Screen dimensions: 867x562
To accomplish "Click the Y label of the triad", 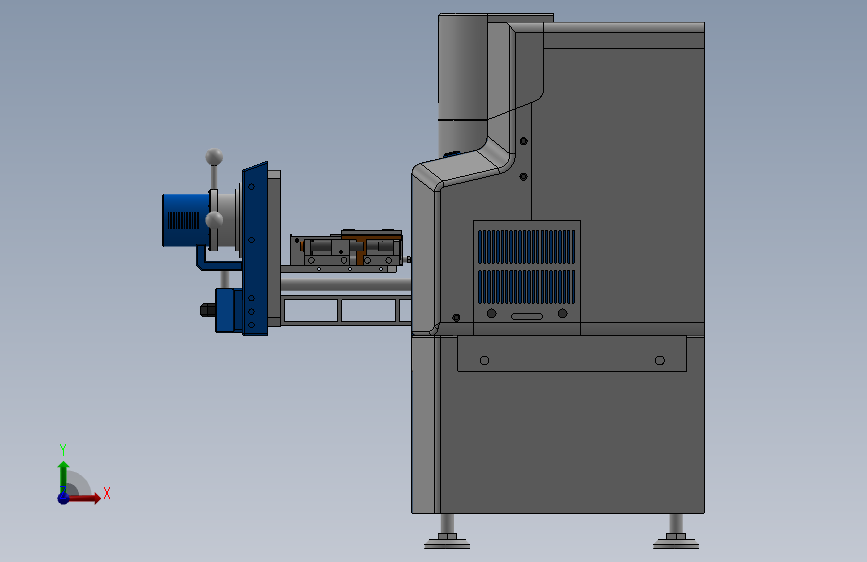I will coord(63,450).
